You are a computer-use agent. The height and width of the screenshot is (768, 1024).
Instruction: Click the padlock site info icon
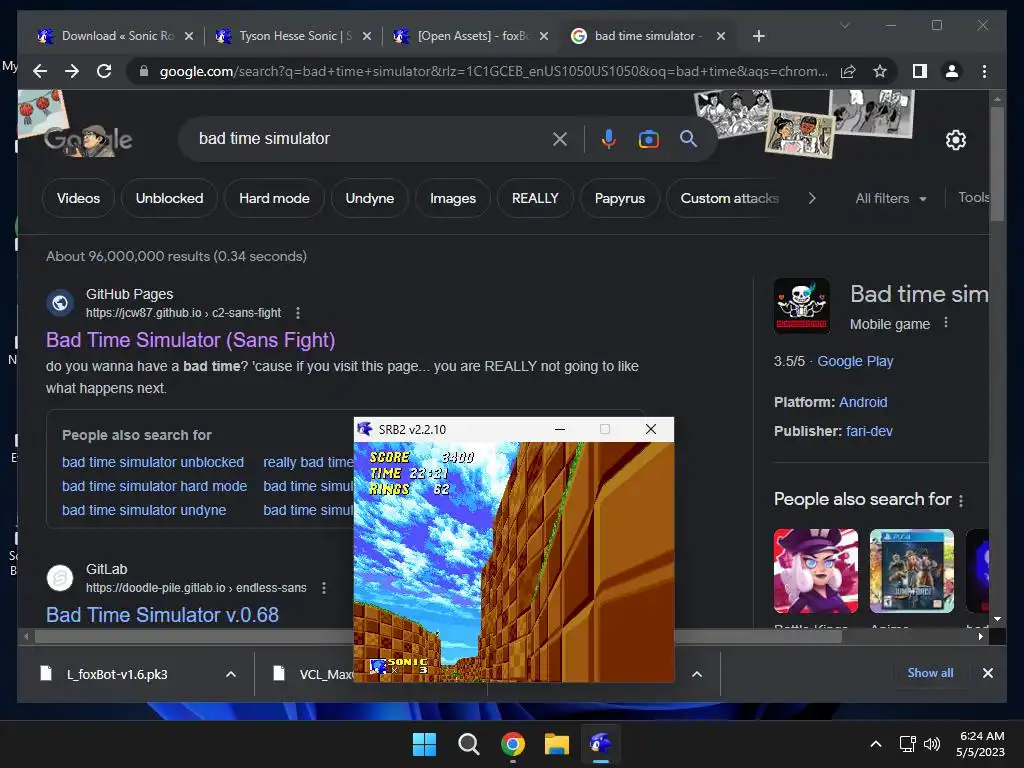click(144, 71)
